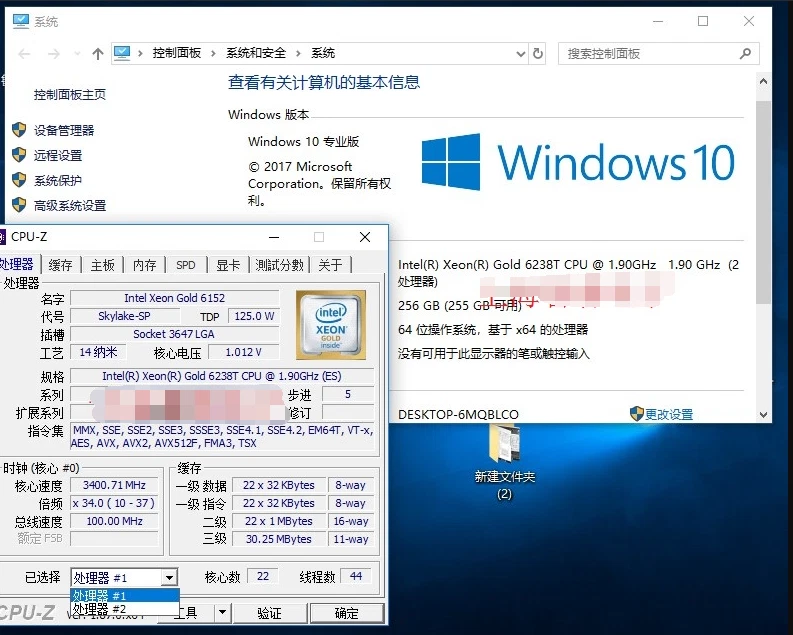Open recent locations dropdown arrow
Image resolution: width=793 pixels, height=635 pixels.
(77, 54)
